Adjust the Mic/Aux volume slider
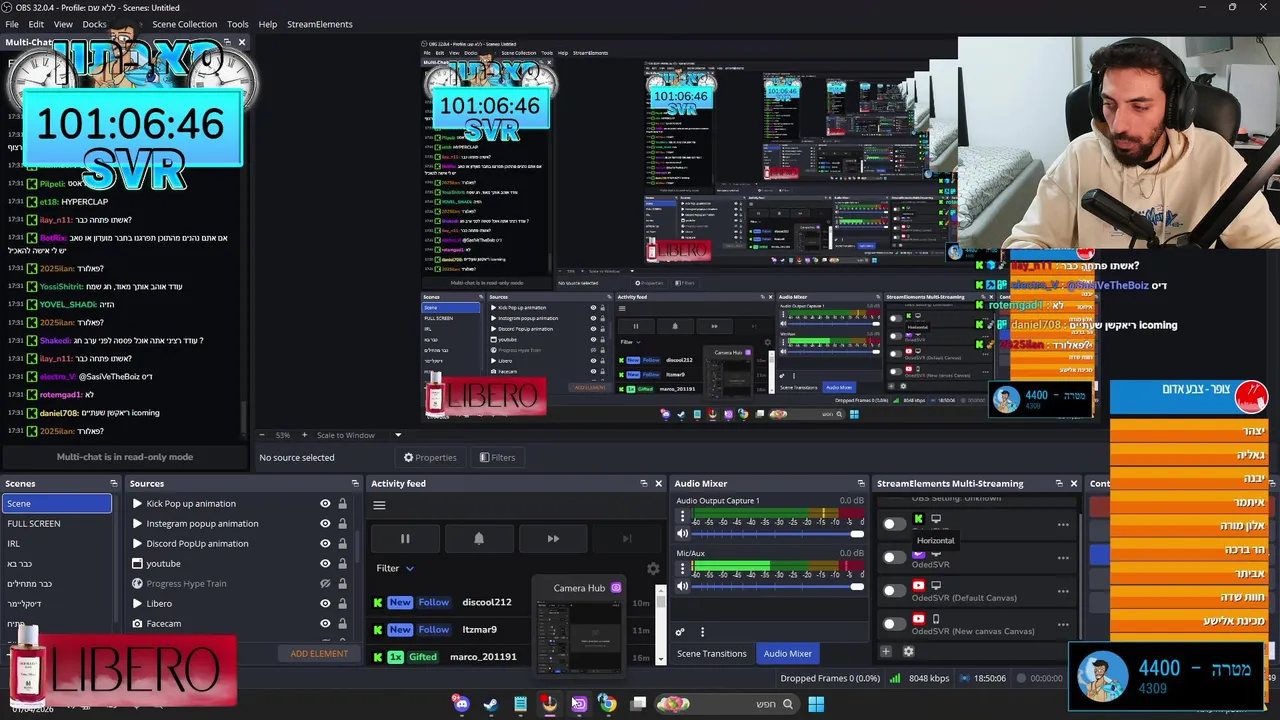This screenshot has width=1280, height=720. 776,586
